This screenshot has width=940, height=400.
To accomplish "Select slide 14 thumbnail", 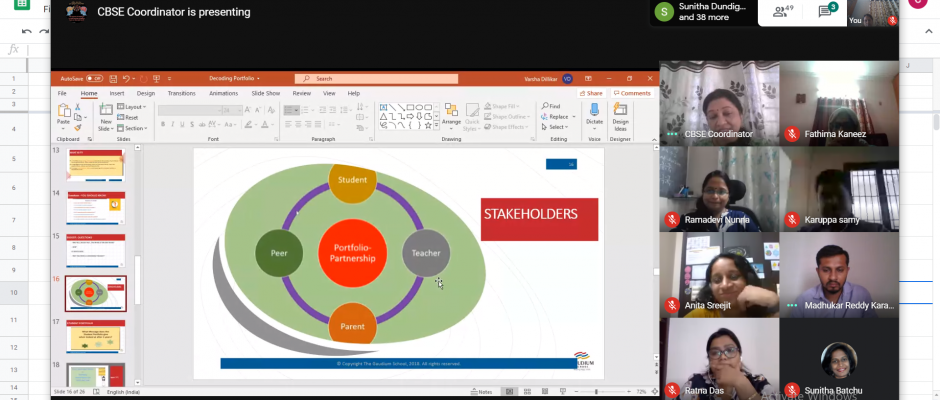I will coord(96,208).
